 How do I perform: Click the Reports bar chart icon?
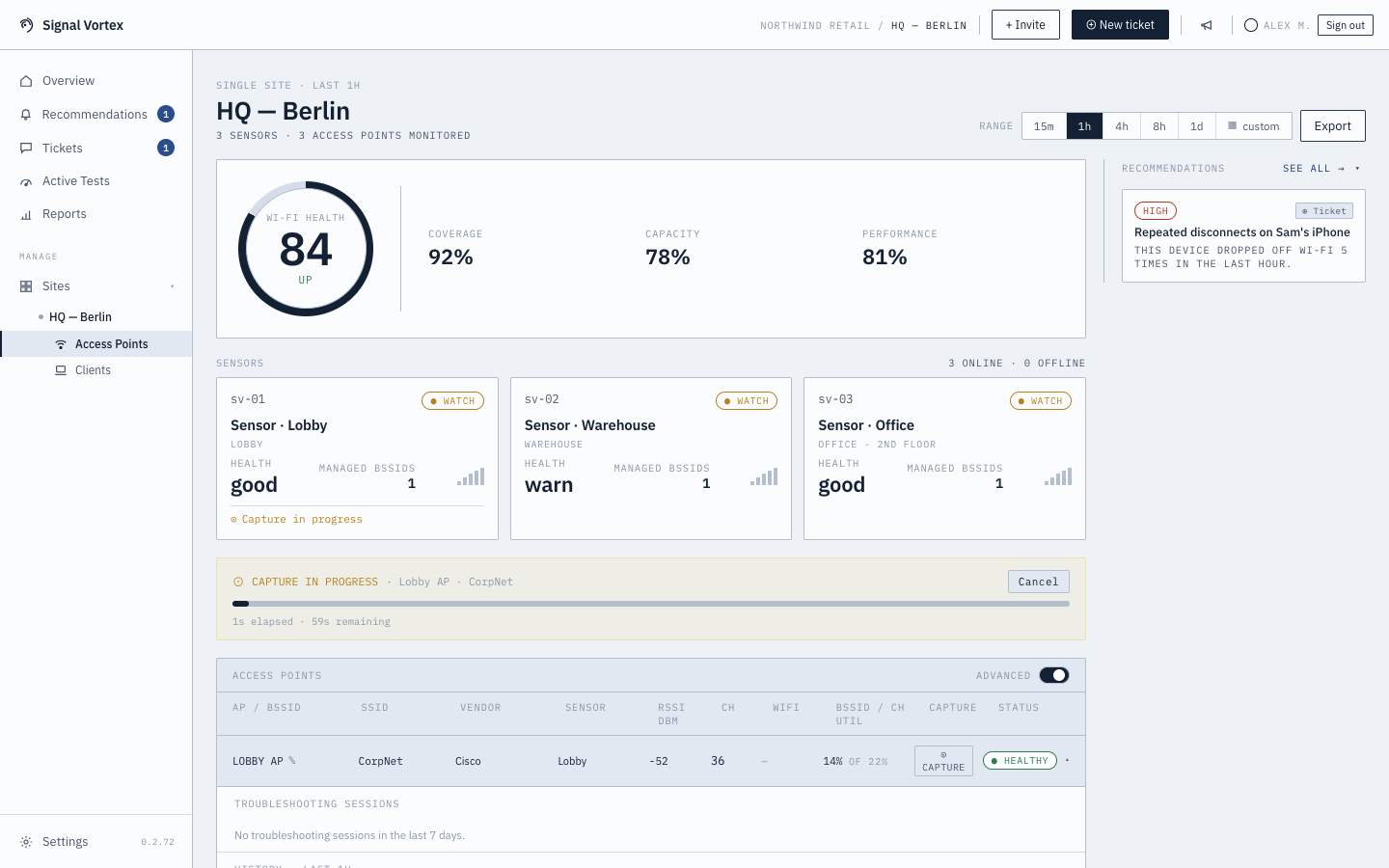pyautogui.click(x=26, y=214)
